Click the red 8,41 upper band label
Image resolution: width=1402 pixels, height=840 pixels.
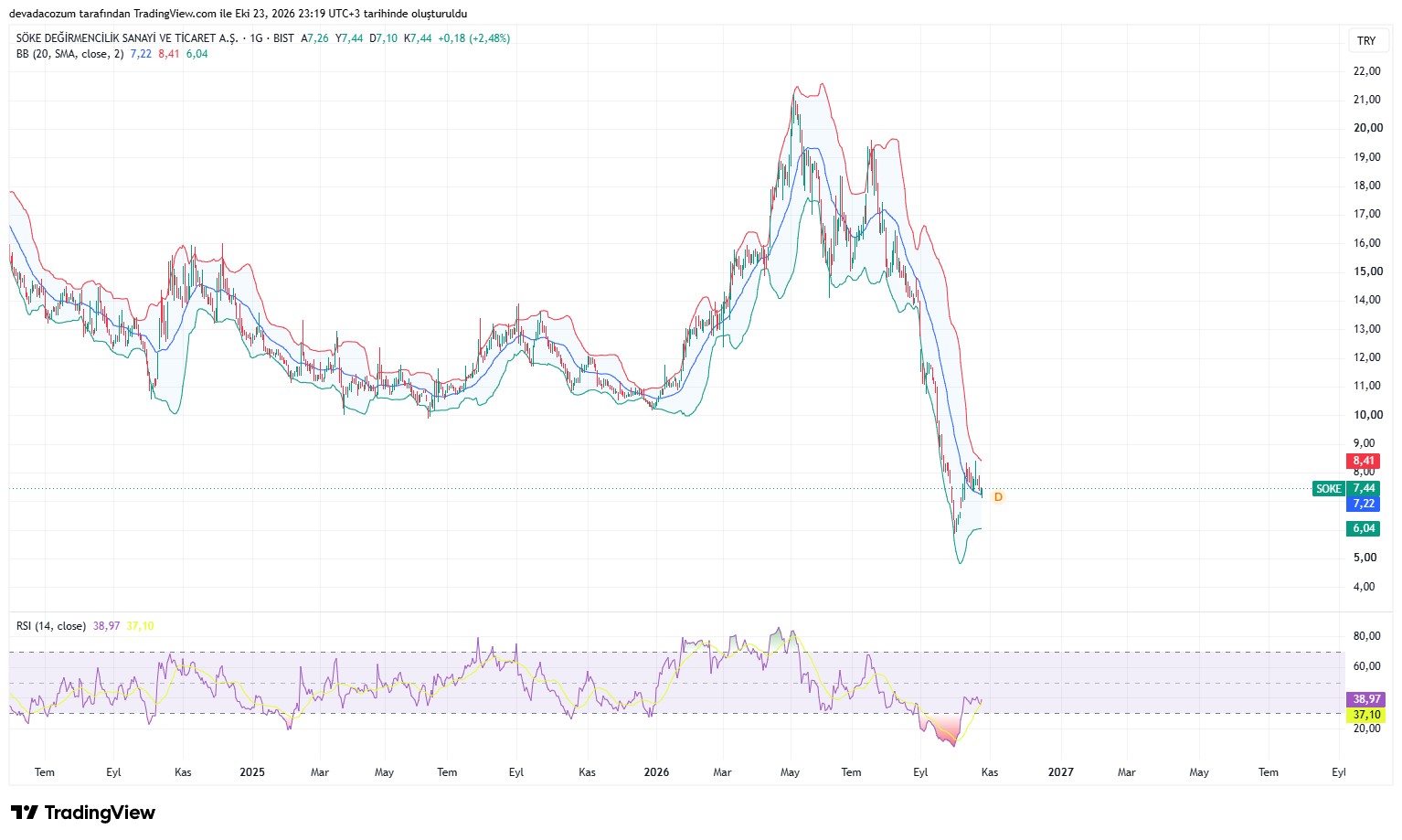point(1364,461)
